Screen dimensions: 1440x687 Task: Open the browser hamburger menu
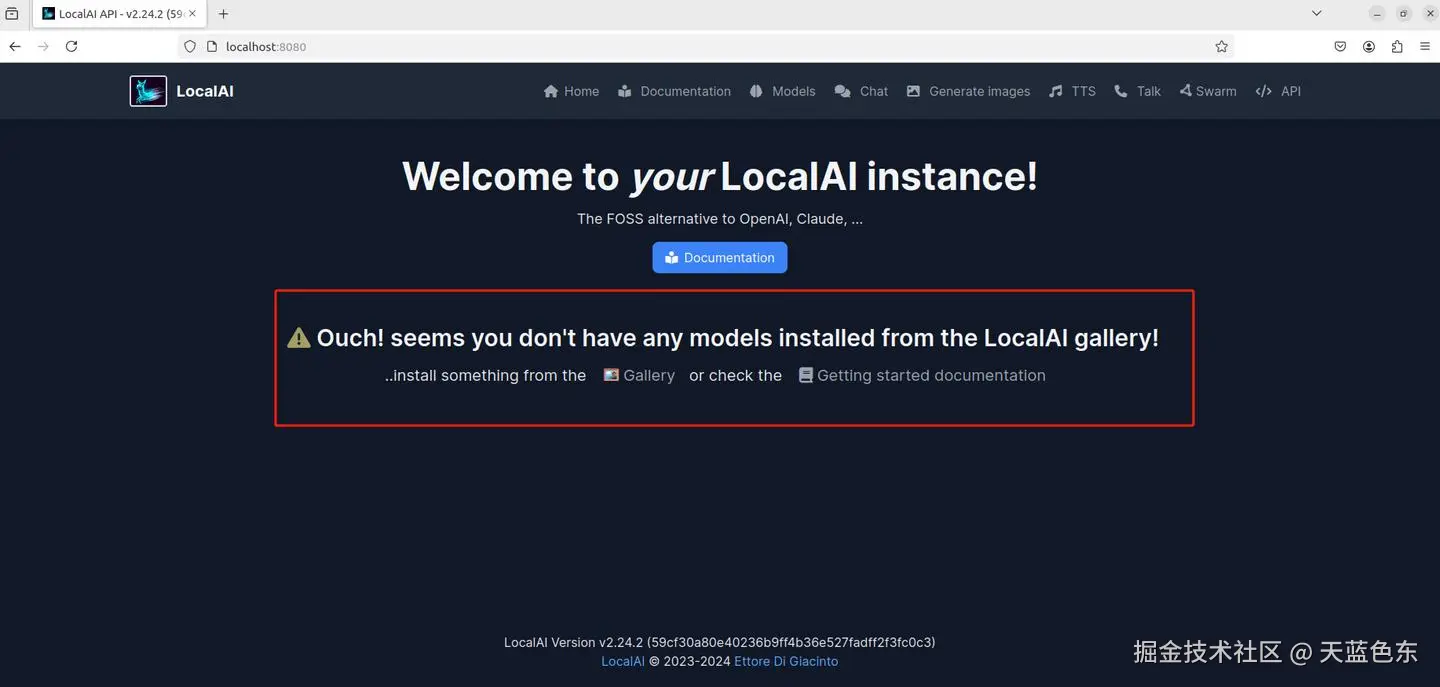tap(1425, 46)
